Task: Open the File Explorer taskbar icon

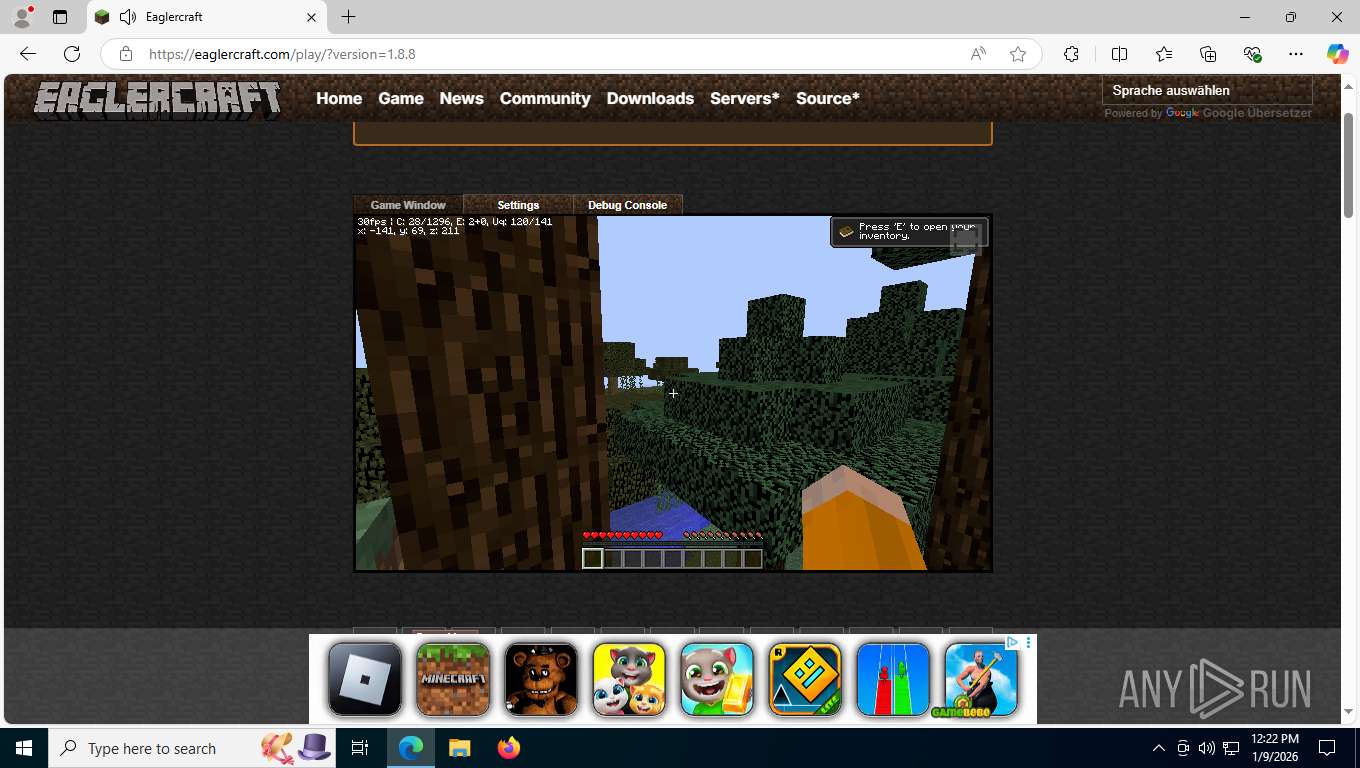Action: pyautogui.click(x=459, y=748)
